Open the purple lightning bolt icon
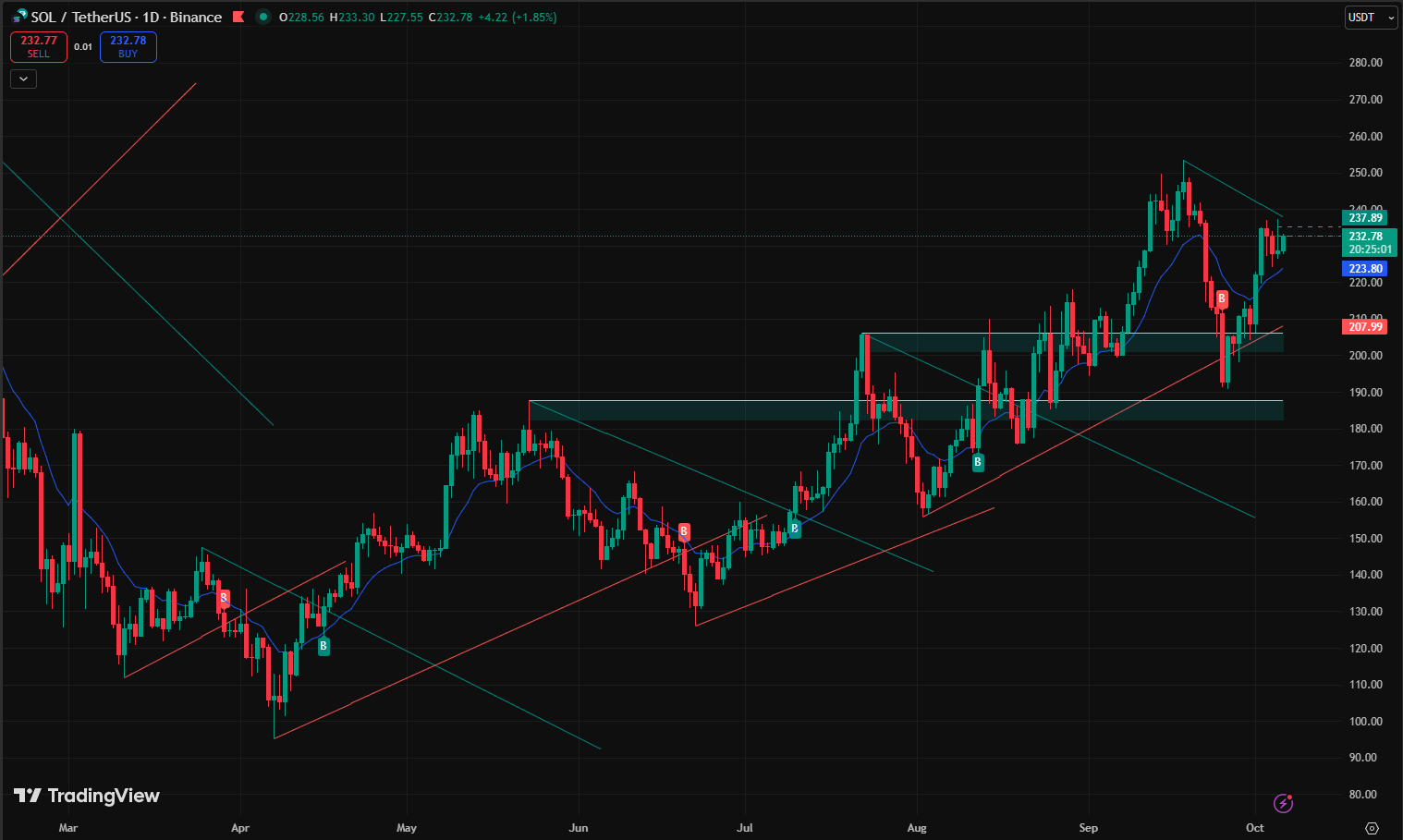Viewport: 1403px width, 840px height. [1283, 803]
